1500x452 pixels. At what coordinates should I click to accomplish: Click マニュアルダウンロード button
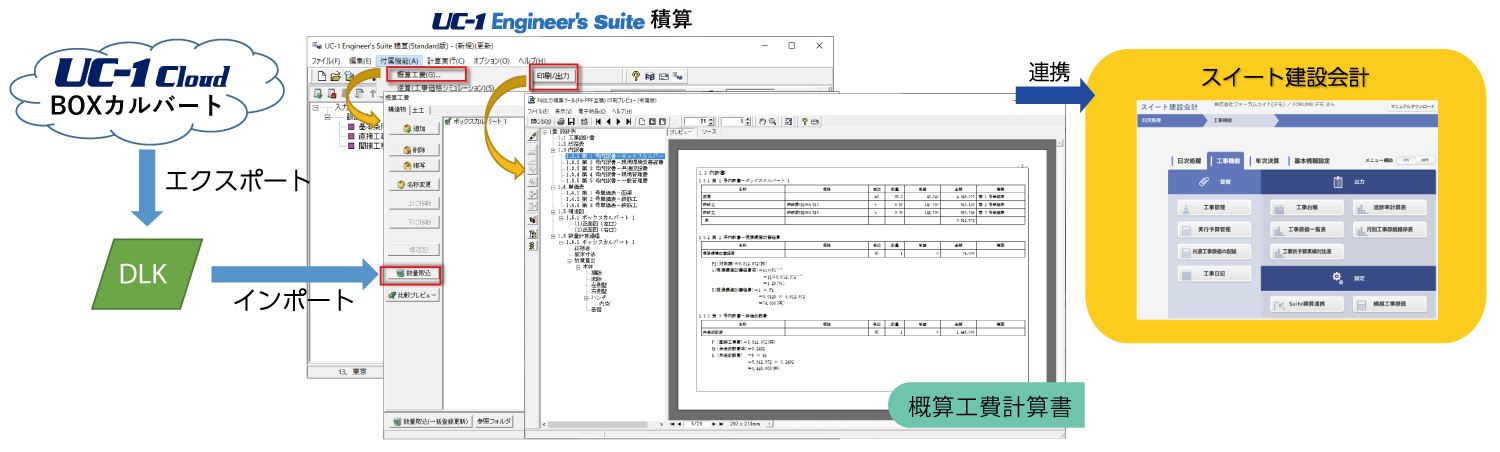pyautogui.click(x=1413, y=105)
